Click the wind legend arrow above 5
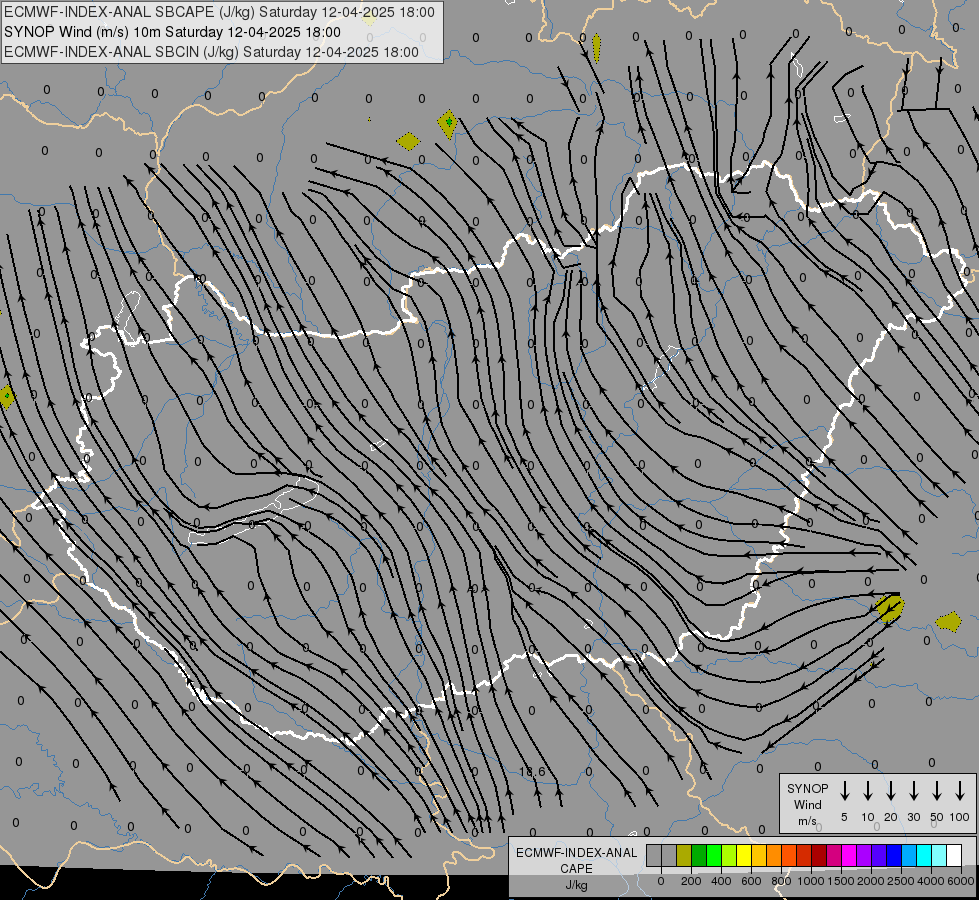 [x=844, y=791]
